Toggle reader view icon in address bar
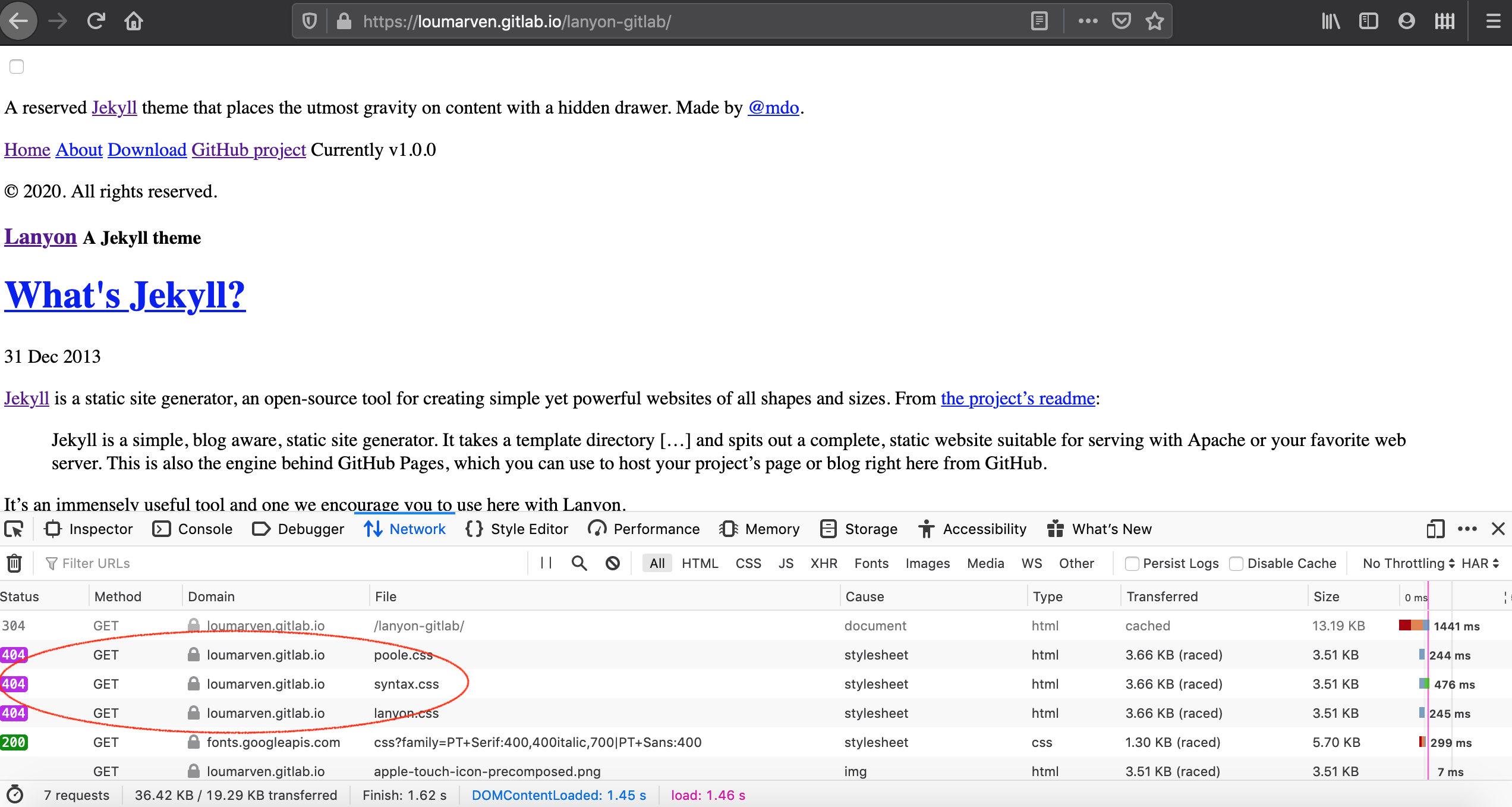 coord(1039,21)
